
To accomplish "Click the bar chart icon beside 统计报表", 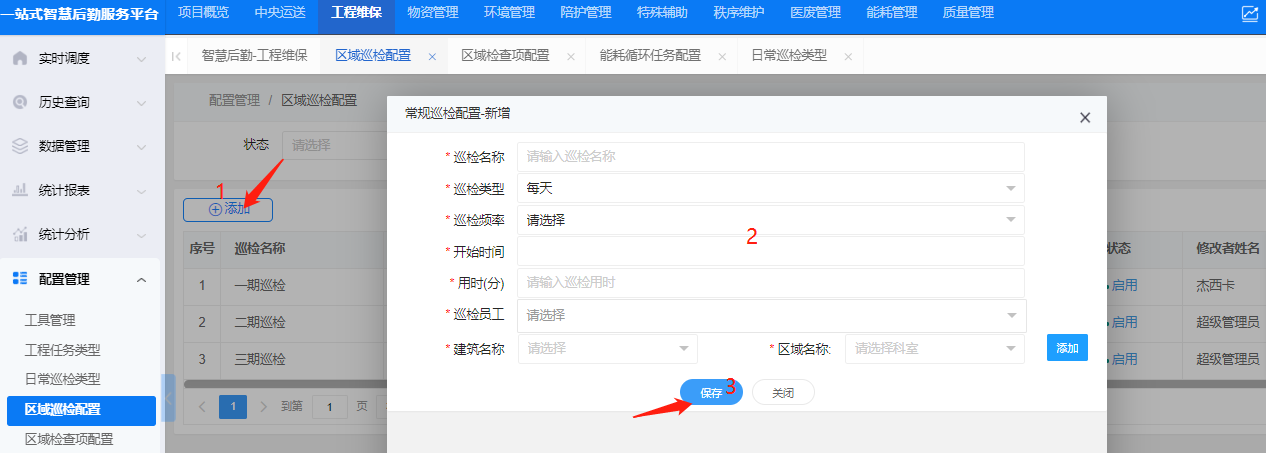I will point(20,190).
